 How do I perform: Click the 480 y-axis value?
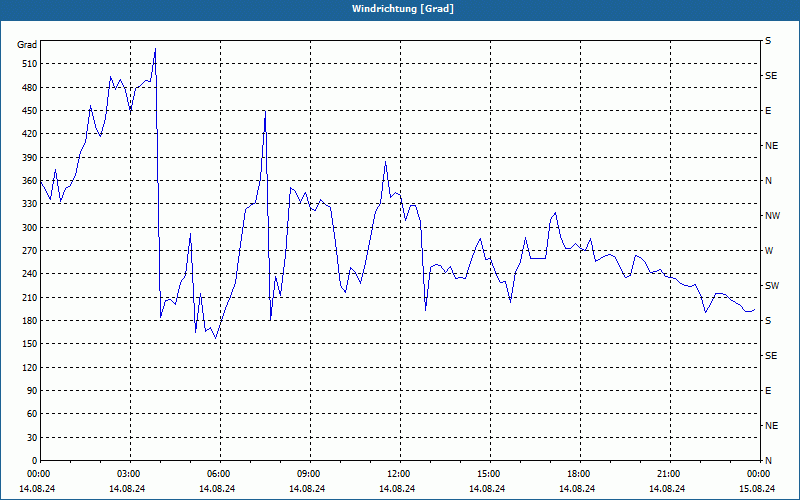tap(30, 87)
